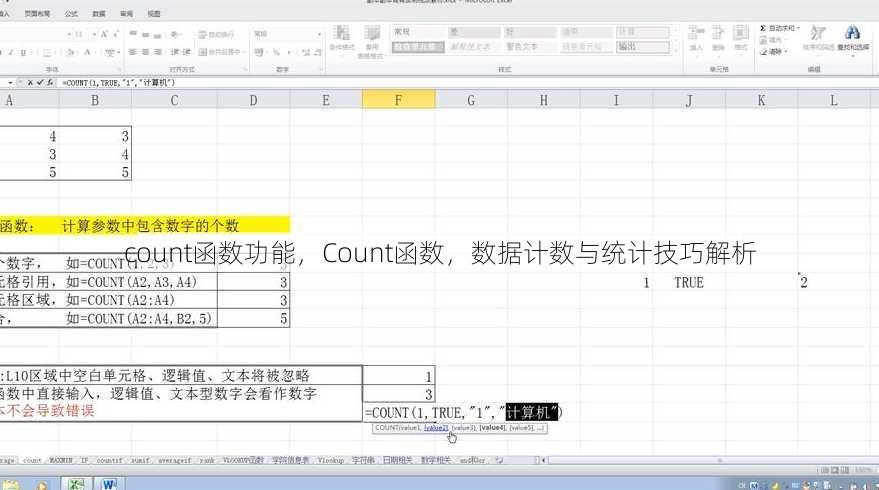Apply percent style with the % icon

click(x=276, y=52)
